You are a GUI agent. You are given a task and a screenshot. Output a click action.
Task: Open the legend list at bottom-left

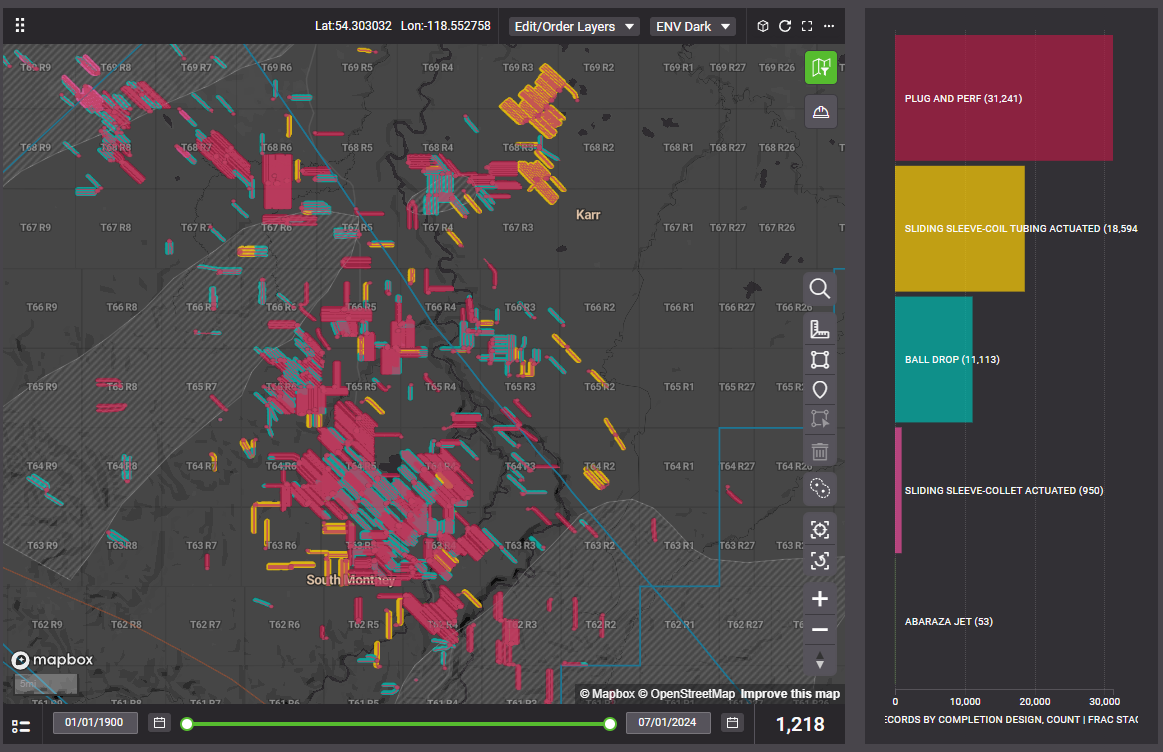[20, 726]
